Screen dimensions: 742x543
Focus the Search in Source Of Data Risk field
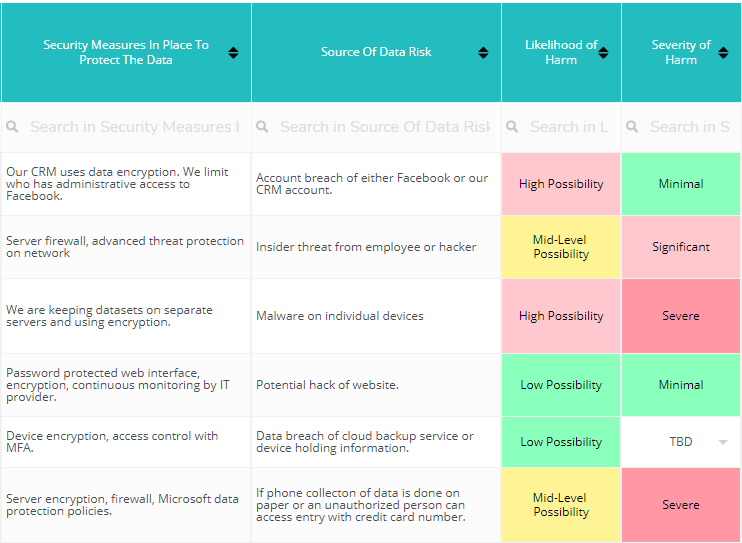(384, 127)
